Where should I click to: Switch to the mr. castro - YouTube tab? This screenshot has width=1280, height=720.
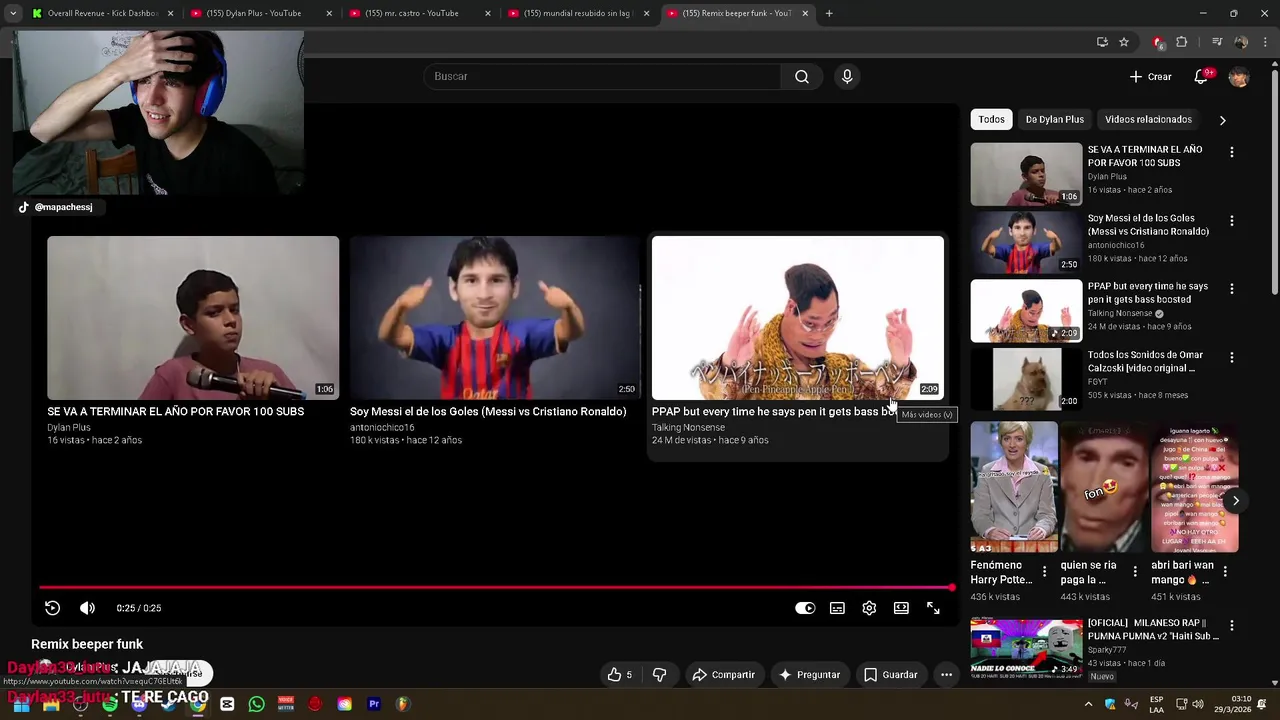pos(419,13)
